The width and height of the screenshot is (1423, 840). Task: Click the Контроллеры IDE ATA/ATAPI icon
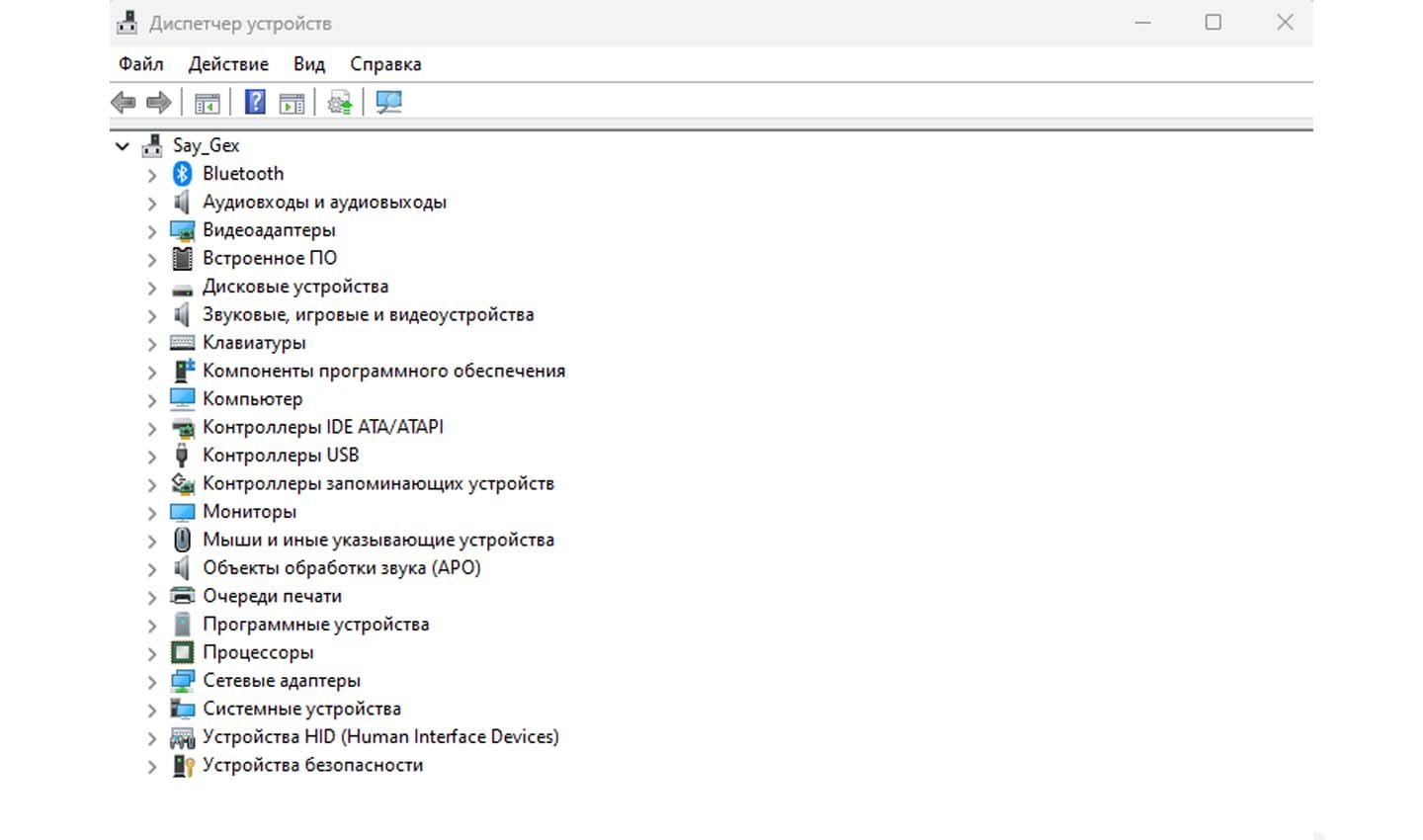tap(182, 428)
